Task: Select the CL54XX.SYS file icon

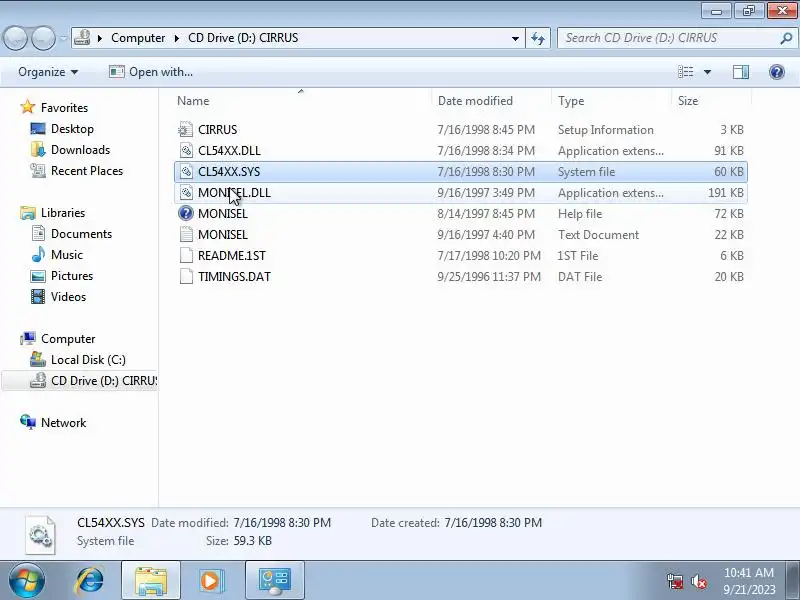Action: click(186, 171)
